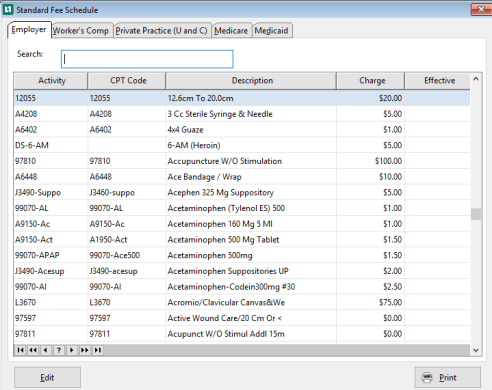Sort by the Effective column header

[x=438, y=81]
